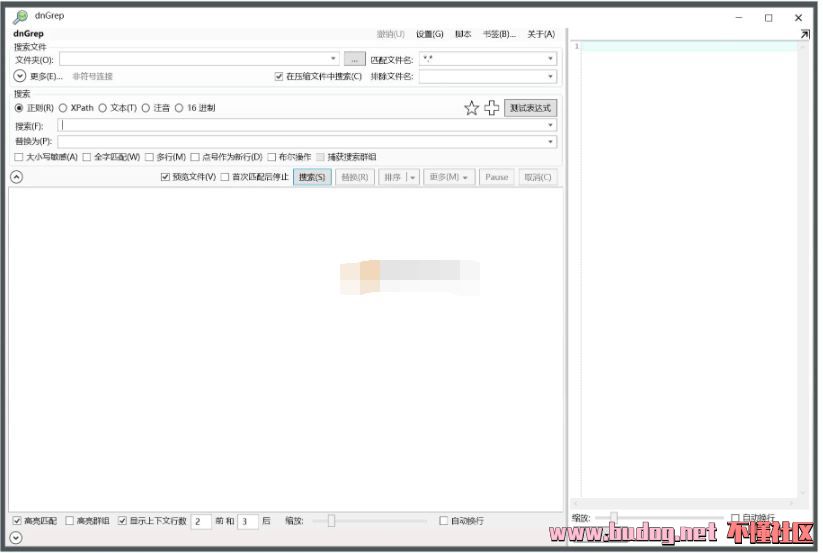Open the 更多(M) dropdown button
823x553 pixels.
point(450,178)
